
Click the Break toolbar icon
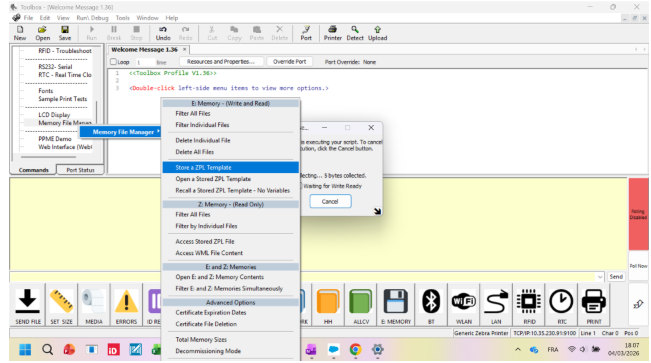point(114,33)
